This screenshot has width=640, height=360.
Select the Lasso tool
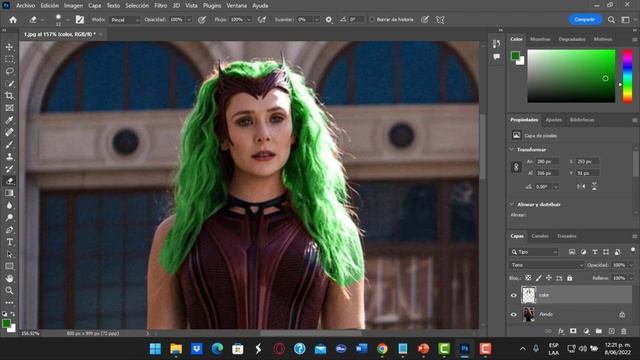tap(9, 71)
